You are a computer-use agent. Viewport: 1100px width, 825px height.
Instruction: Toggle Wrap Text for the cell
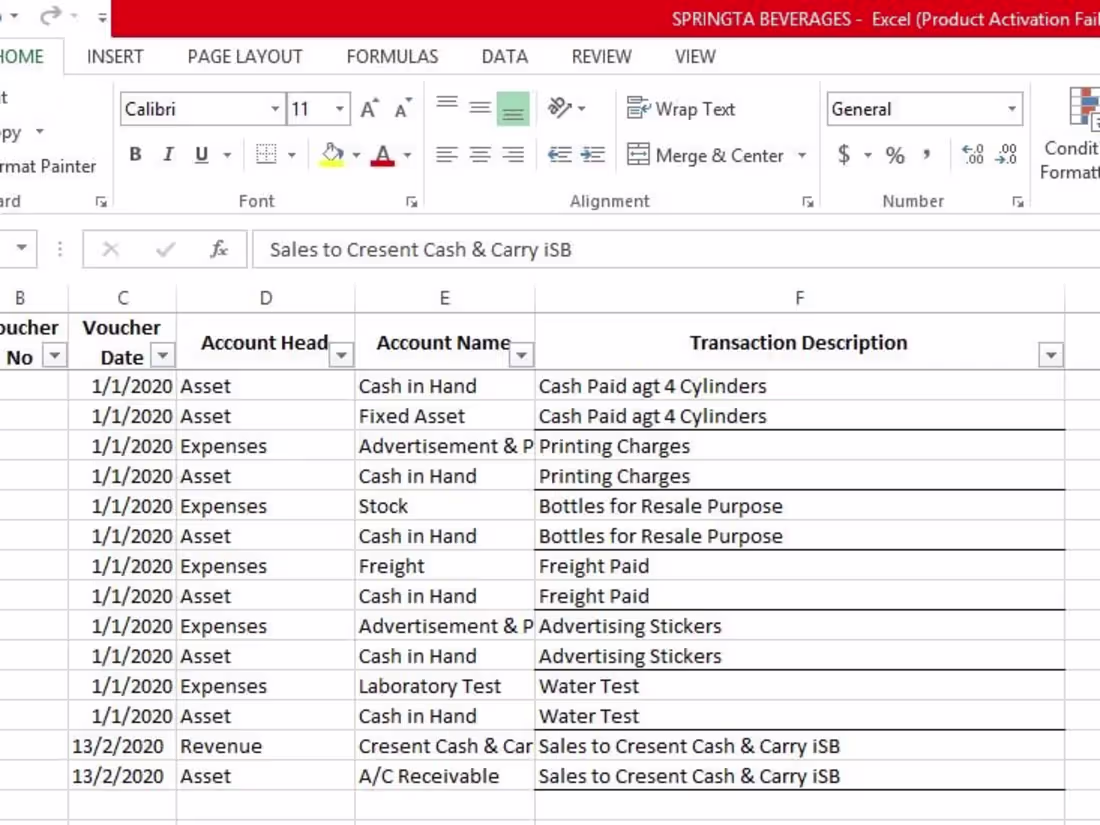point(680,109)
